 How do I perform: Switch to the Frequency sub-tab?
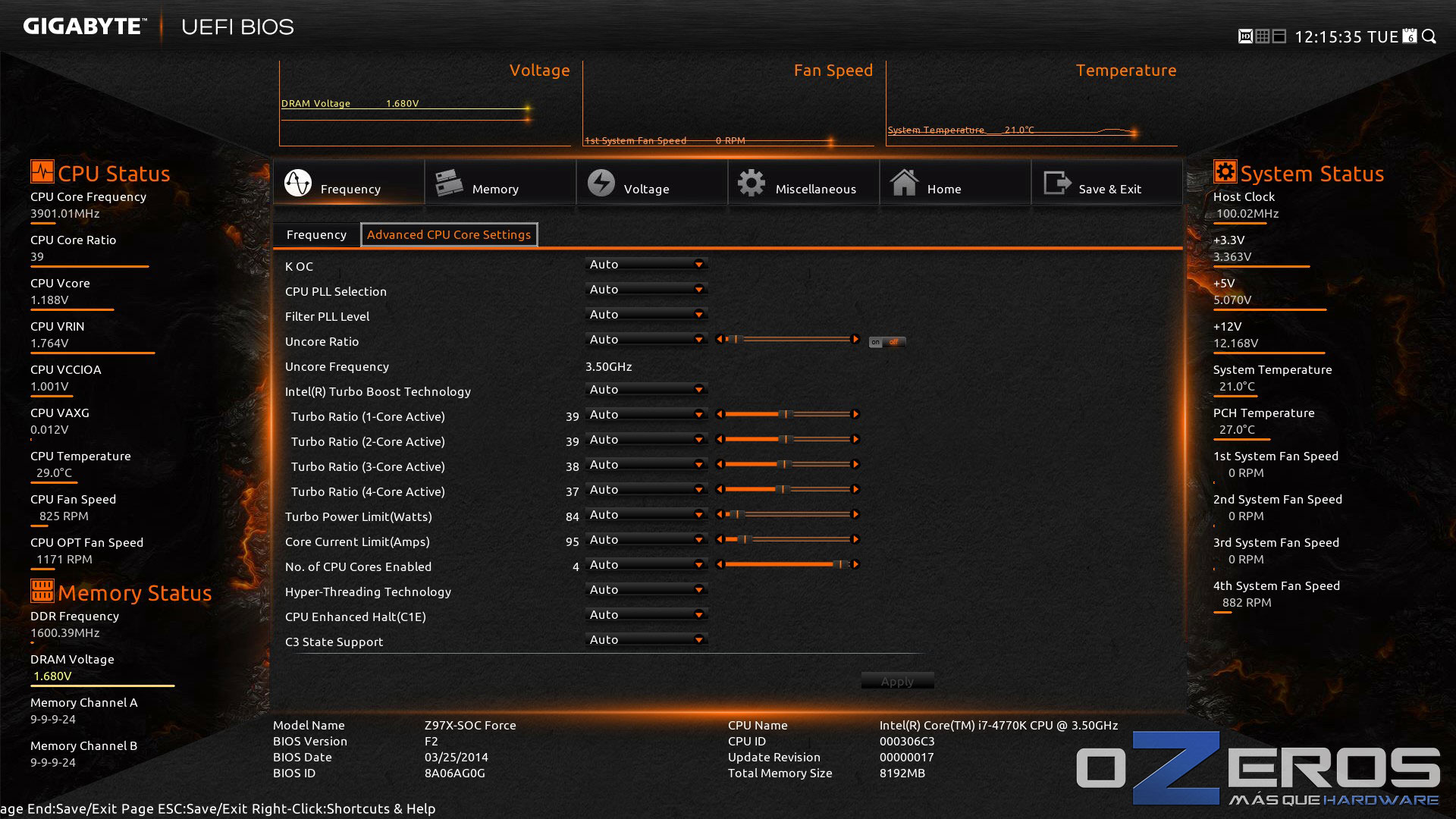coord(316,234)
